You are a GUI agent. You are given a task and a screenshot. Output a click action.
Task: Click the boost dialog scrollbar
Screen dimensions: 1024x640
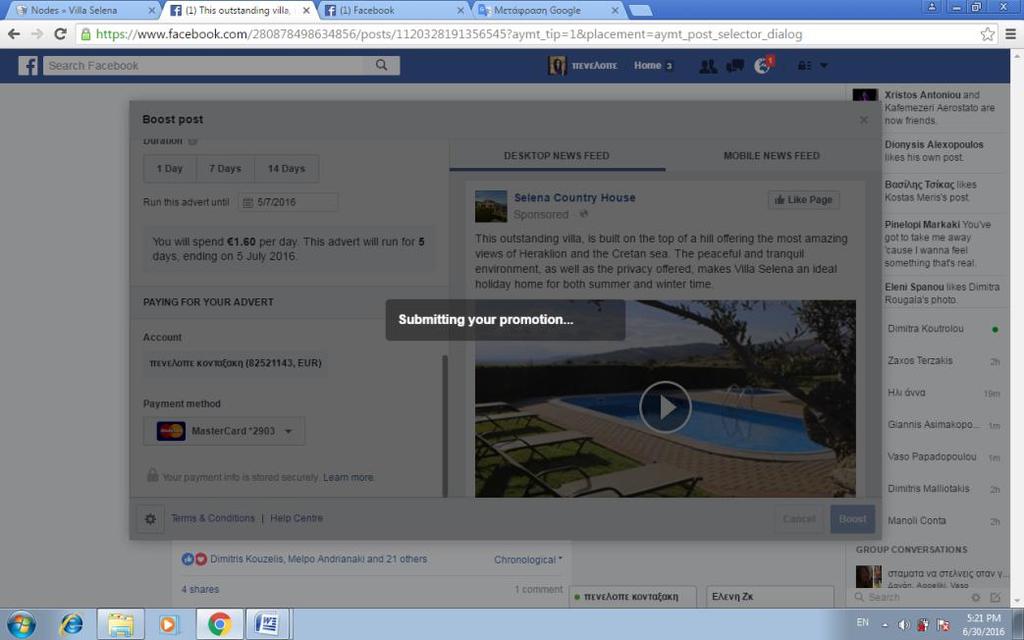(445, 426)
